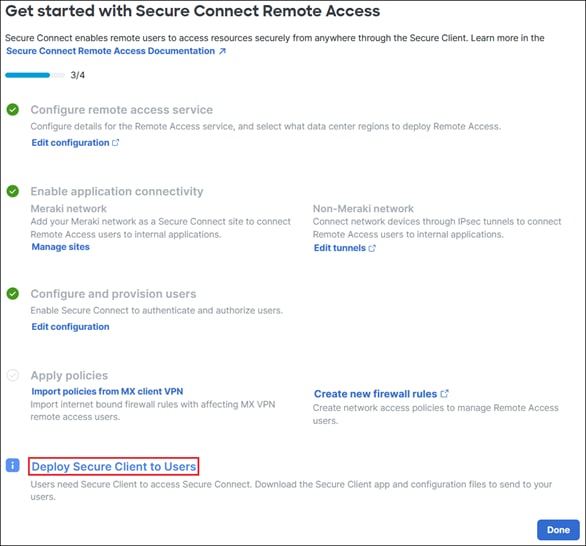Screen dimensions: 586x546
Task: Click the green checkmark beside Enable application connectivity
Action: tap(13, 191)
